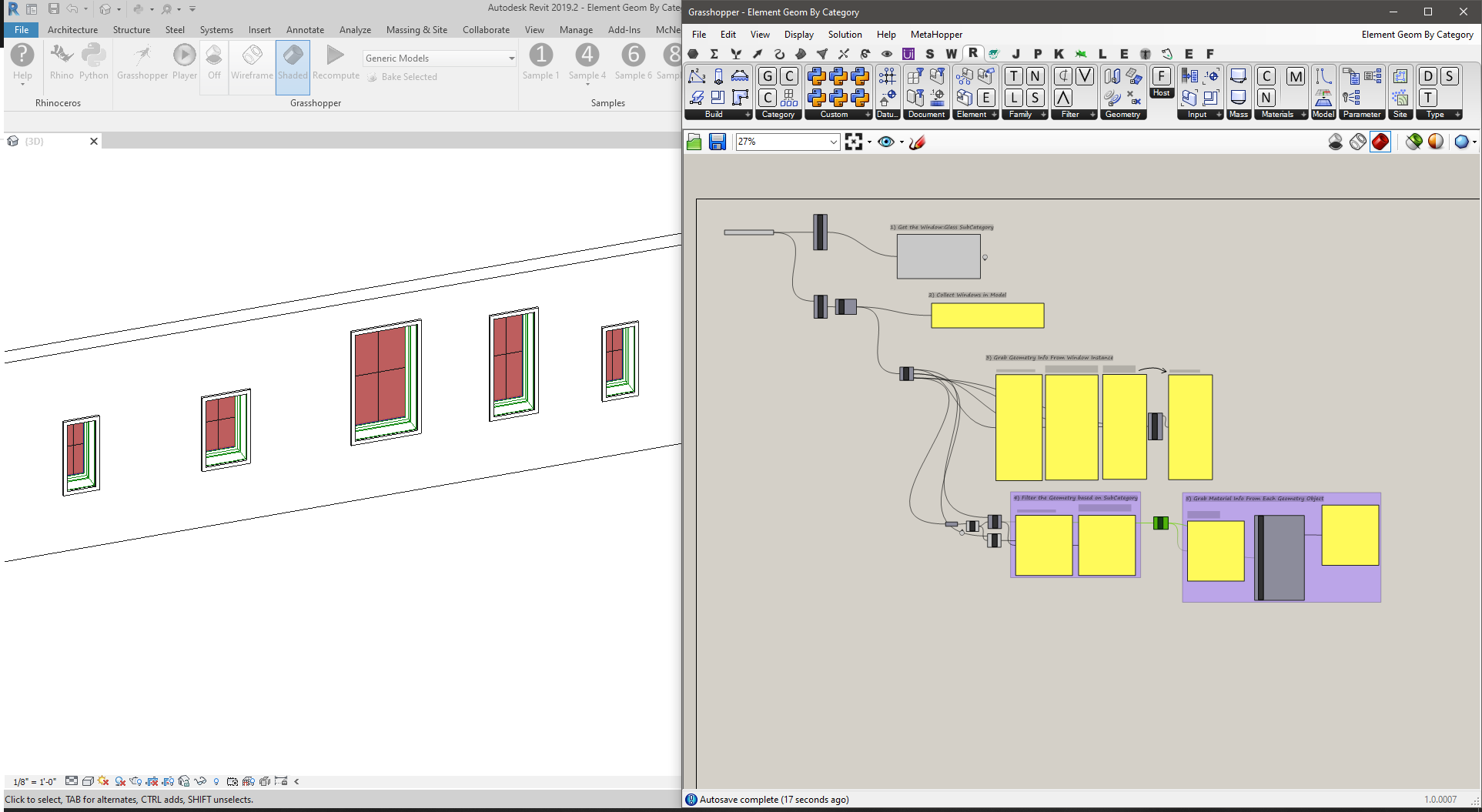Open the Solution menu in Grasshopper
This screenshot has width=1482, height=812.
tap(845, 35)
